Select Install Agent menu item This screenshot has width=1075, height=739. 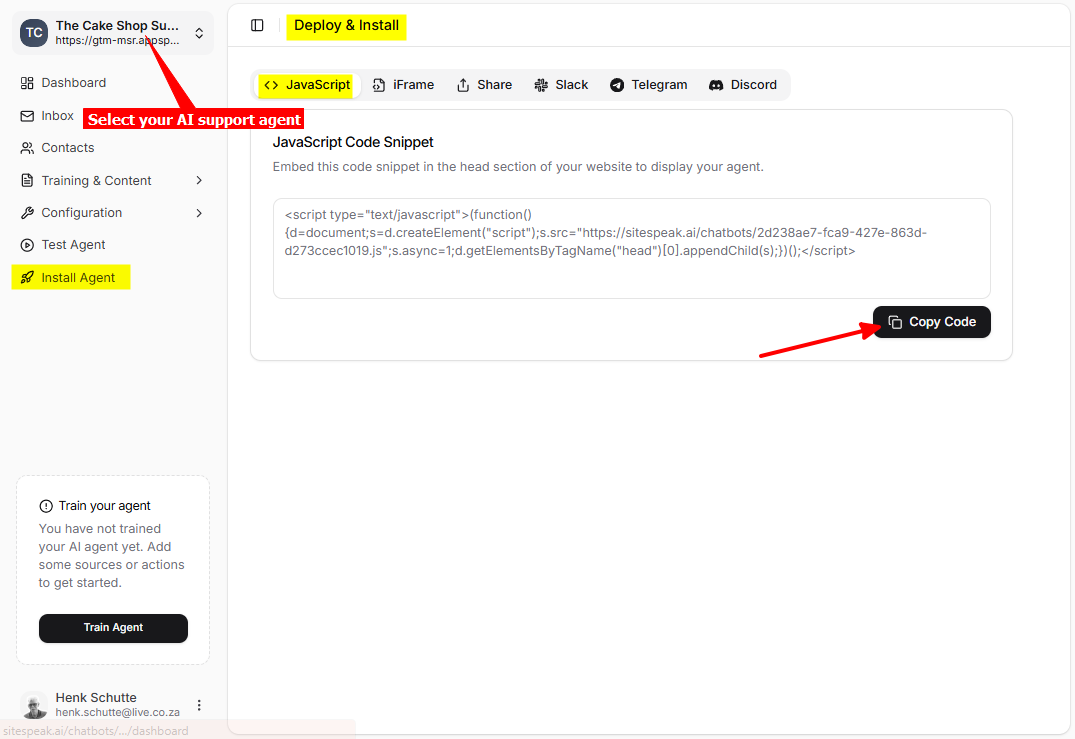[x=112, y=278]
